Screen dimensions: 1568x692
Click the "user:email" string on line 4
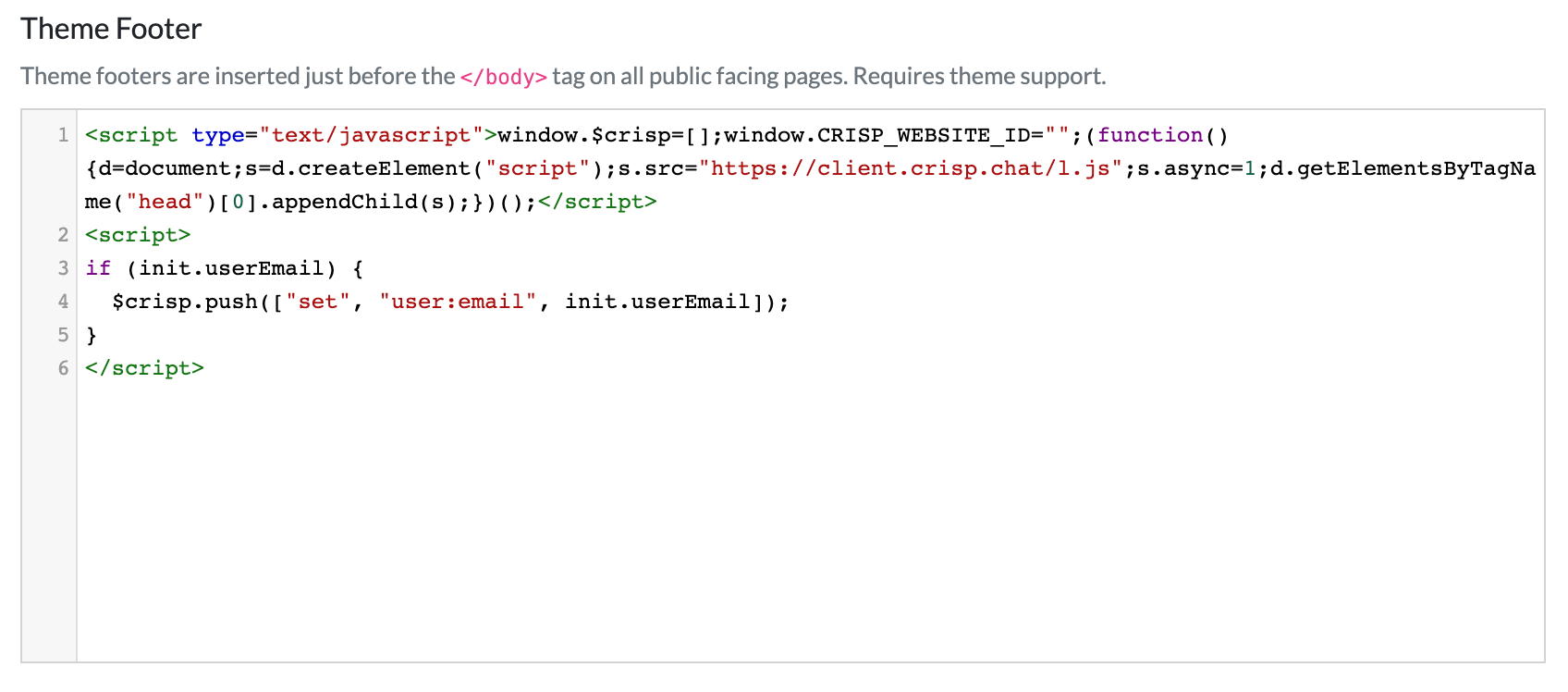click(x=458, y=302)
